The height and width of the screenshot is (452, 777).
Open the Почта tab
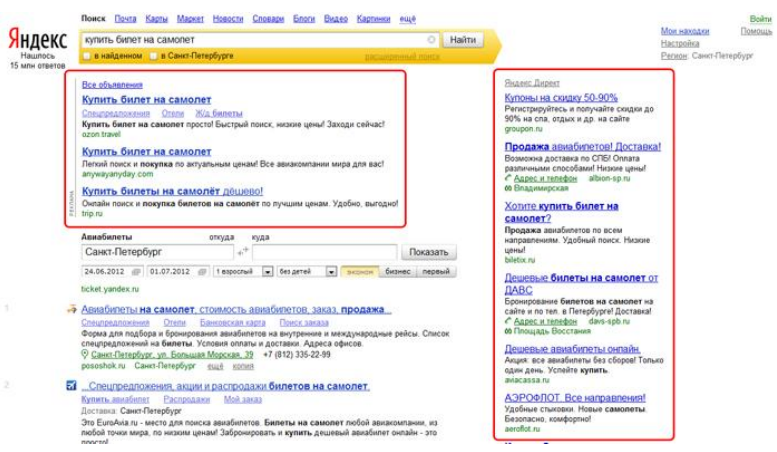point(125,19)
